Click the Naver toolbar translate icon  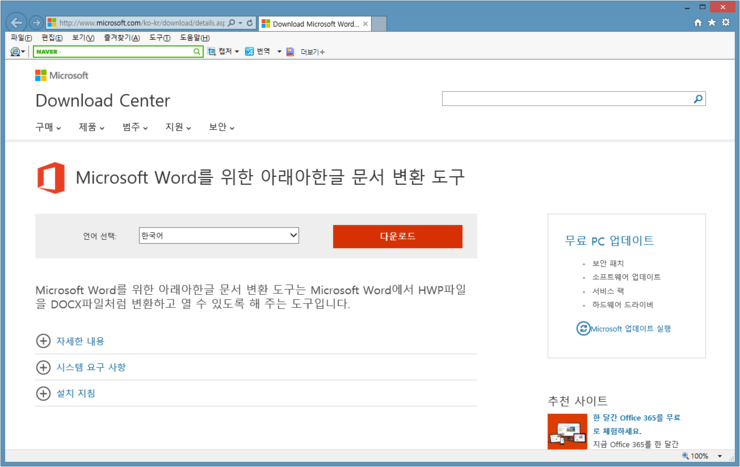(249, 51)
